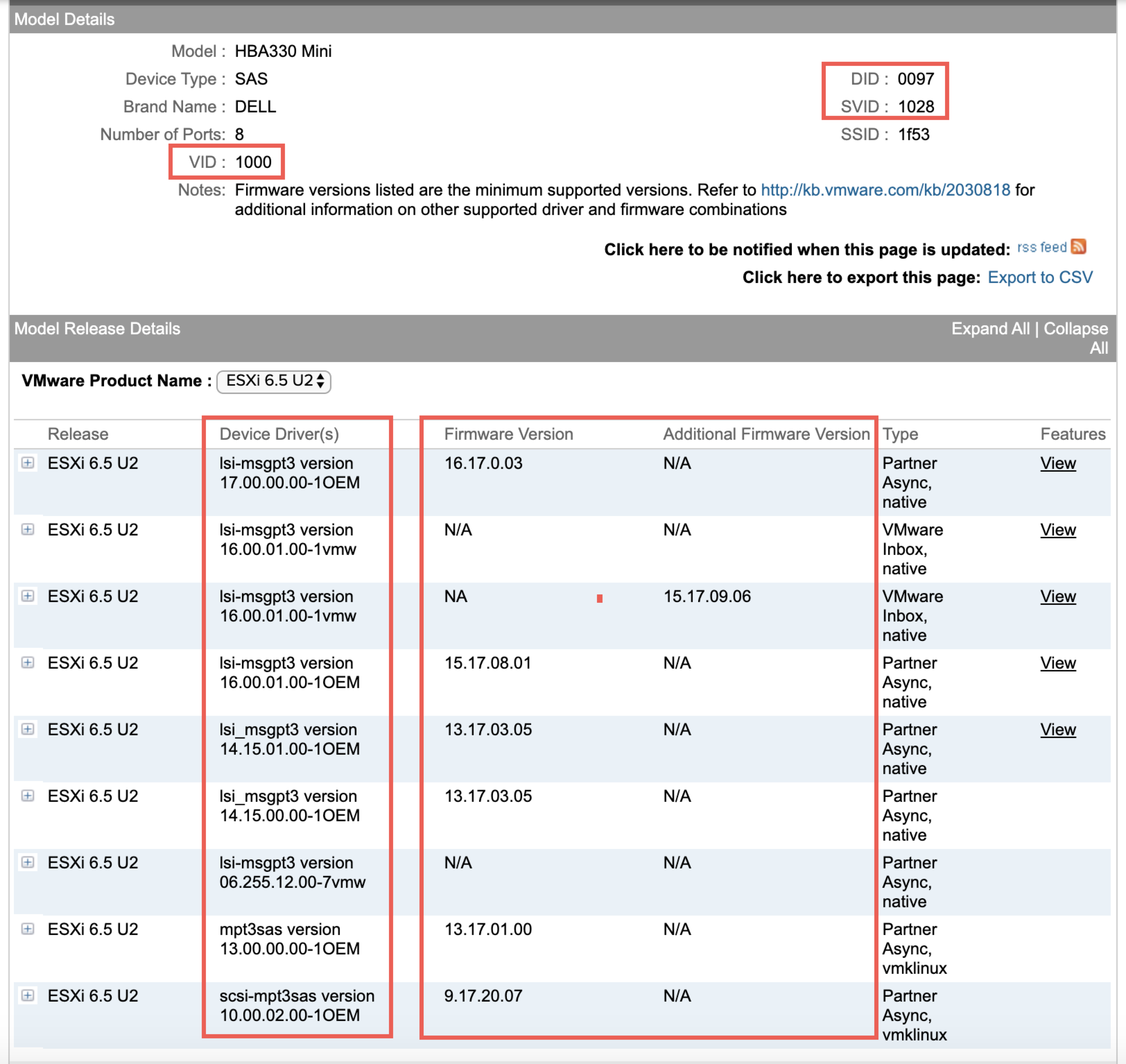Viewport: 1126px width, 1064px height.
Task: Select Type text in the 9.17.20.07 row
Action: coord(914,1015)
